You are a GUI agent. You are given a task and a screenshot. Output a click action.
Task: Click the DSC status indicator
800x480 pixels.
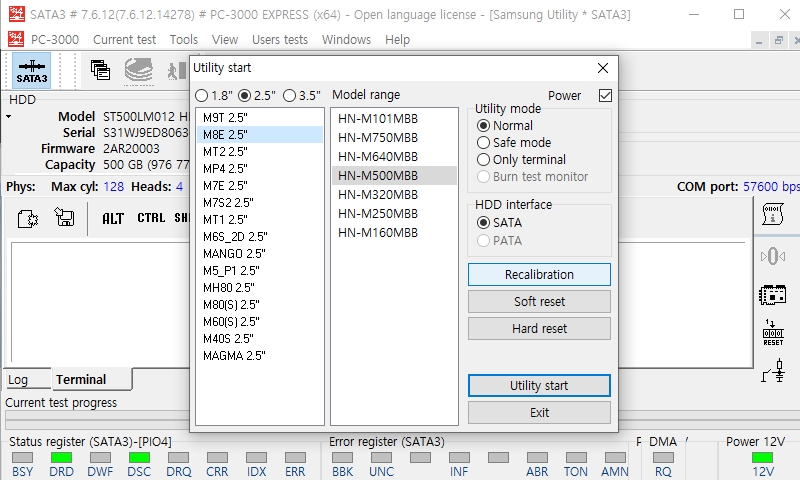pos(139,458)
